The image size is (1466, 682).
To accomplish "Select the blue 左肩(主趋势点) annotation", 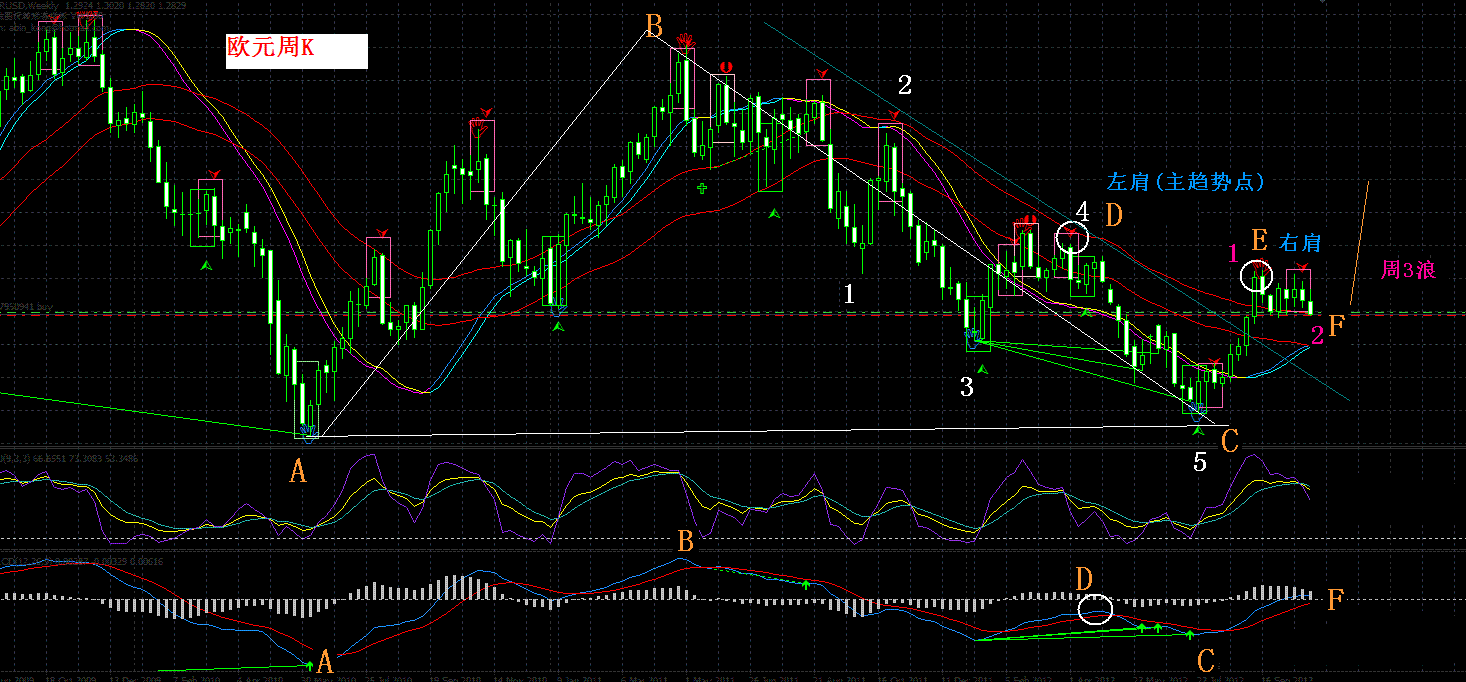I will [x=1186, y=182].
